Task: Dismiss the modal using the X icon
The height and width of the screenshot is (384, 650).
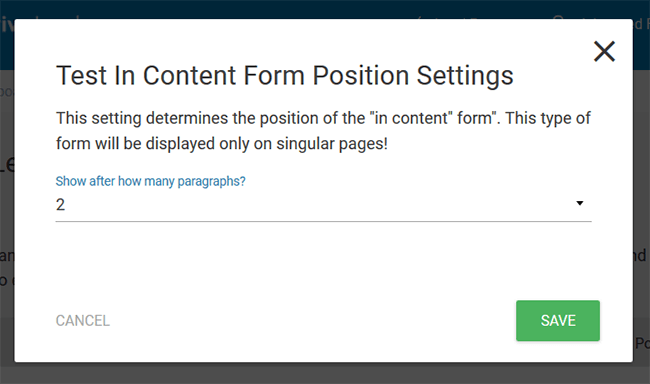Action: point(604,51)
